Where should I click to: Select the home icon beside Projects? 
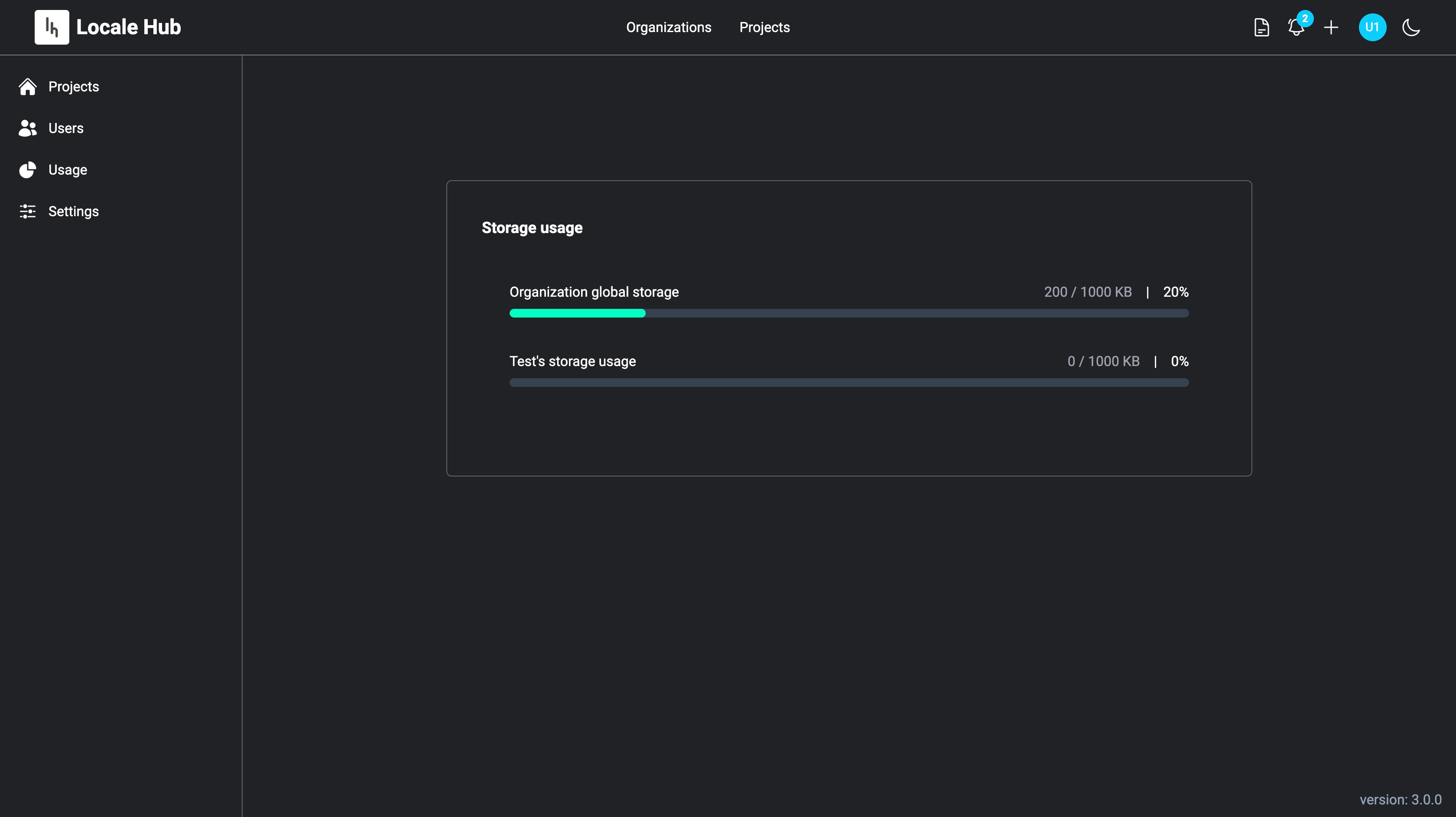(27, 87)
